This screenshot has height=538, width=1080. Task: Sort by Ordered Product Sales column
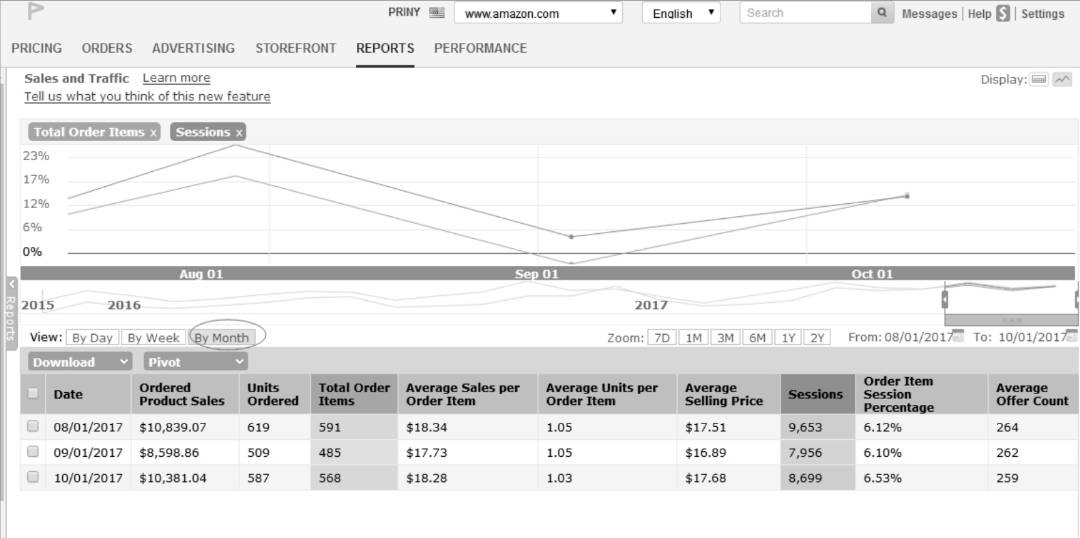click(185, 394)
